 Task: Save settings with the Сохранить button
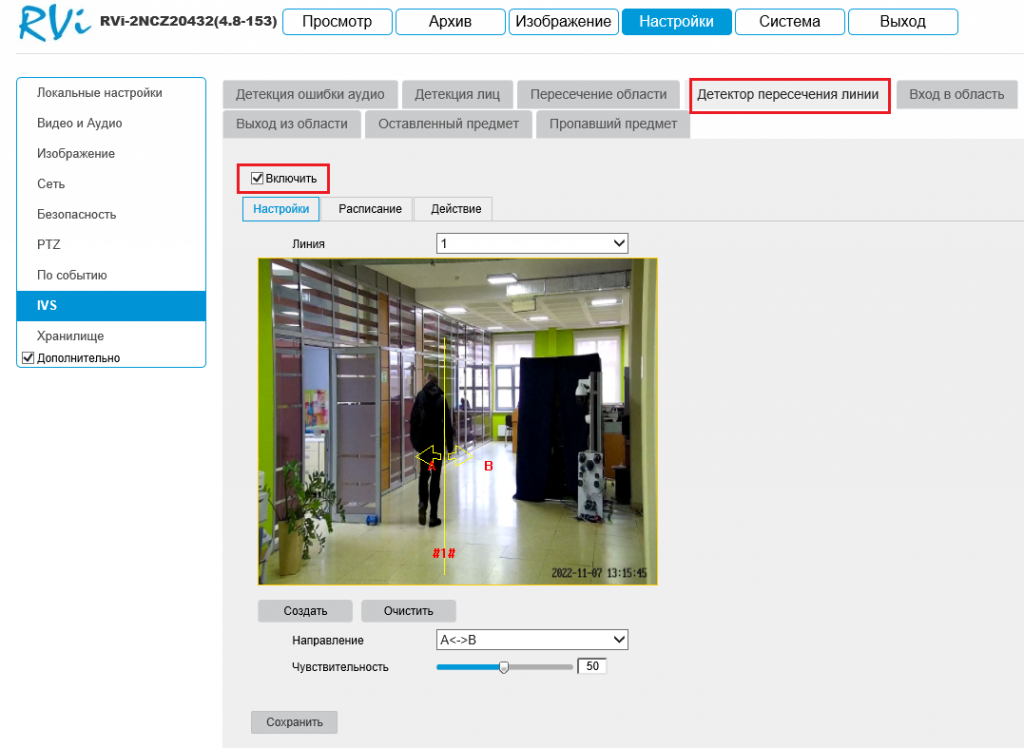(x=294, y=722)
